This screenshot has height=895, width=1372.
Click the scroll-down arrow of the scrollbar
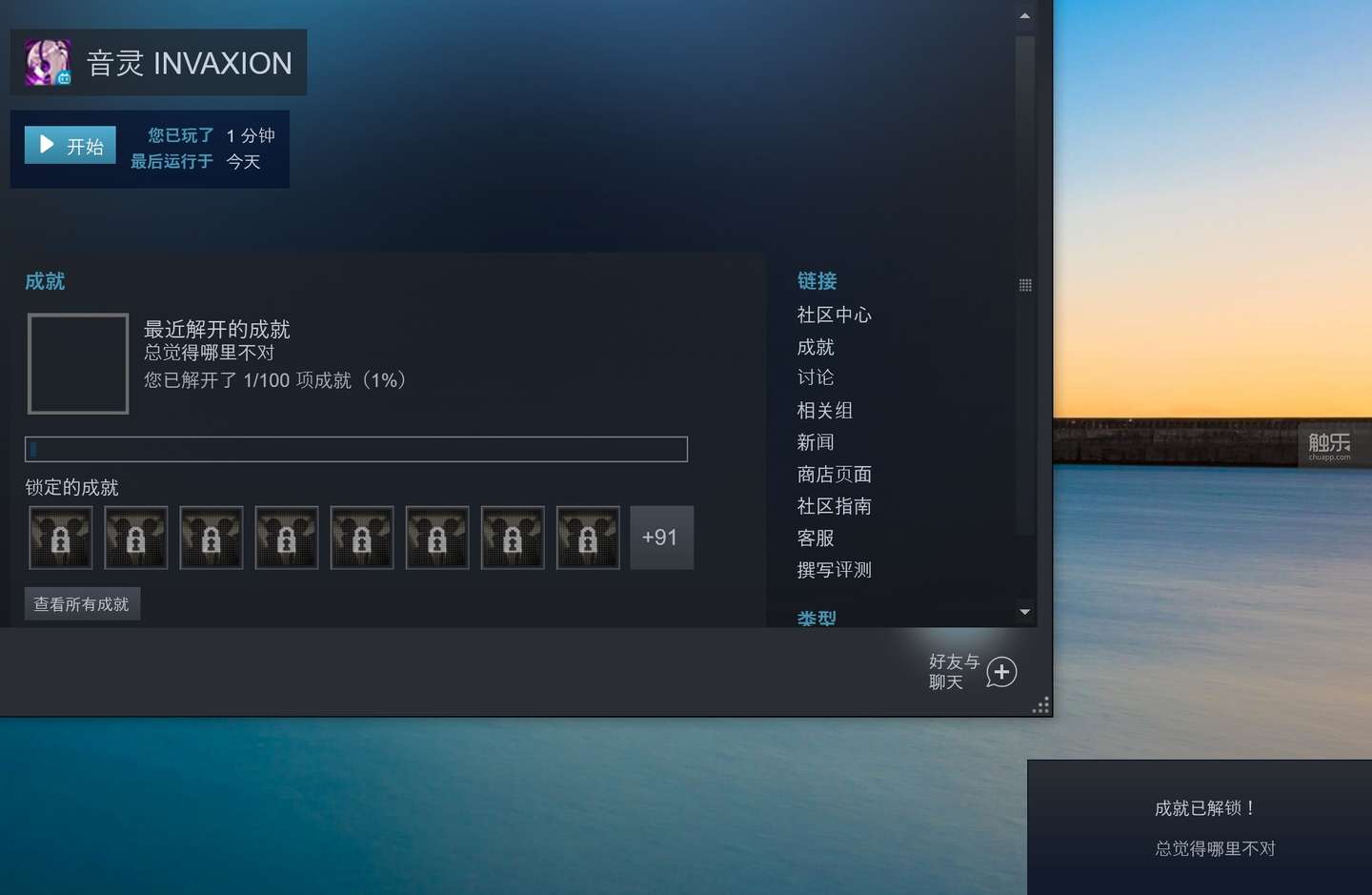pos(1025,612)
